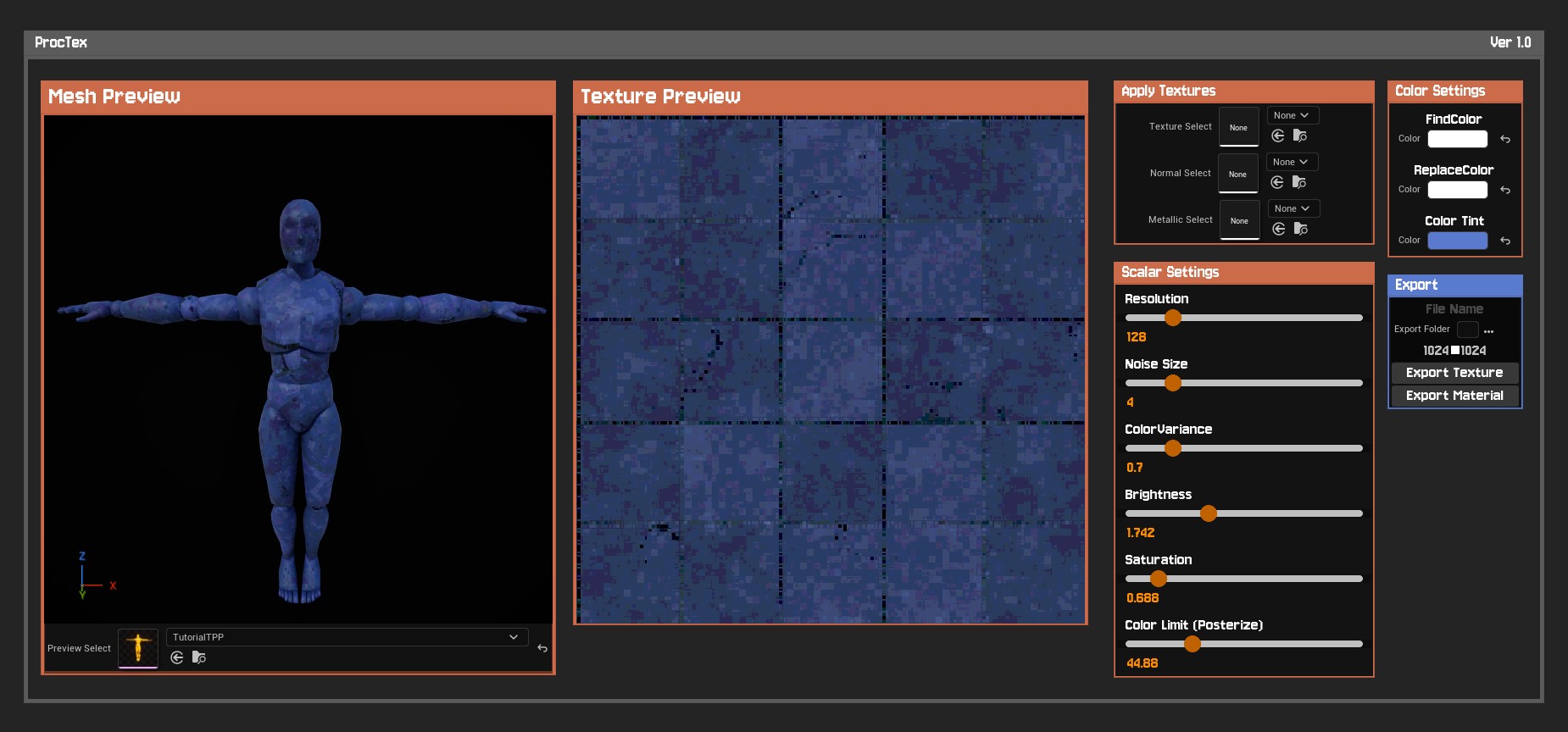Image resolution: width=1568 pixels, height=732 pixels.
Task: Click Export Texture button
Action: pyautogui.click(x=1454, y=373)
